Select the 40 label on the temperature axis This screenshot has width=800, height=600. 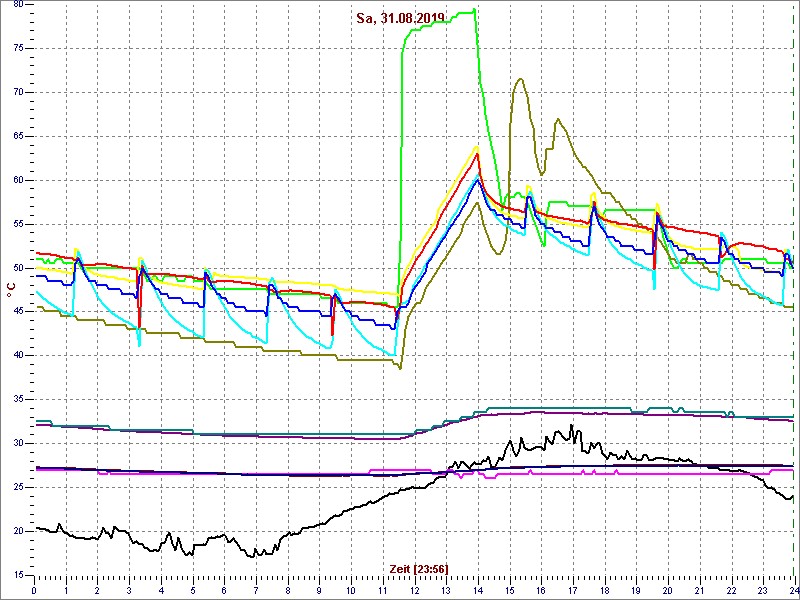pos(19,356)
